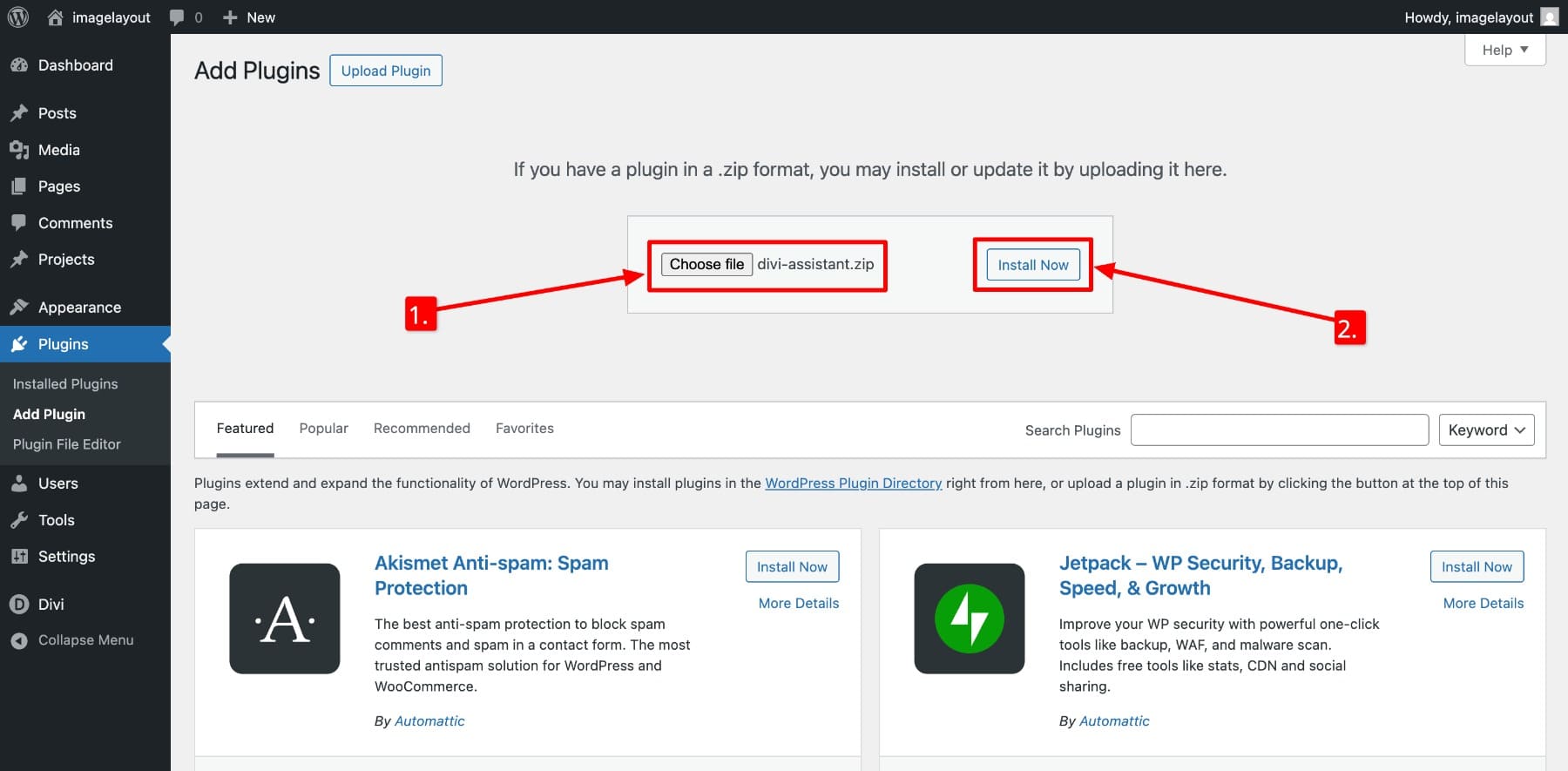
Task: Click the Automattic author link under Jetpack
Action: [1114, 720]
